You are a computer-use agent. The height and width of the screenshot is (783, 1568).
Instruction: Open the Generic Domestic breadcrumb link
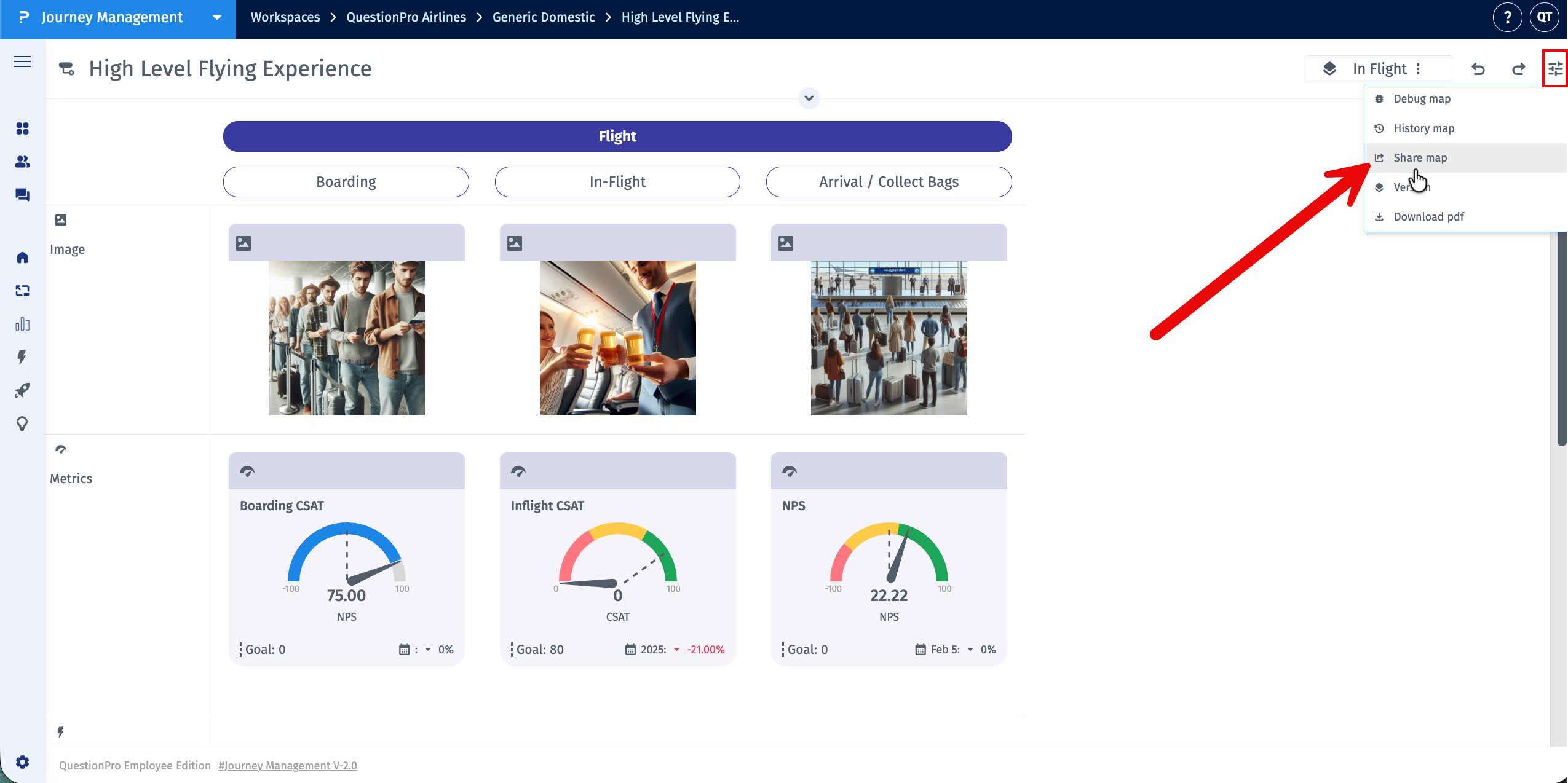(543, 17)
